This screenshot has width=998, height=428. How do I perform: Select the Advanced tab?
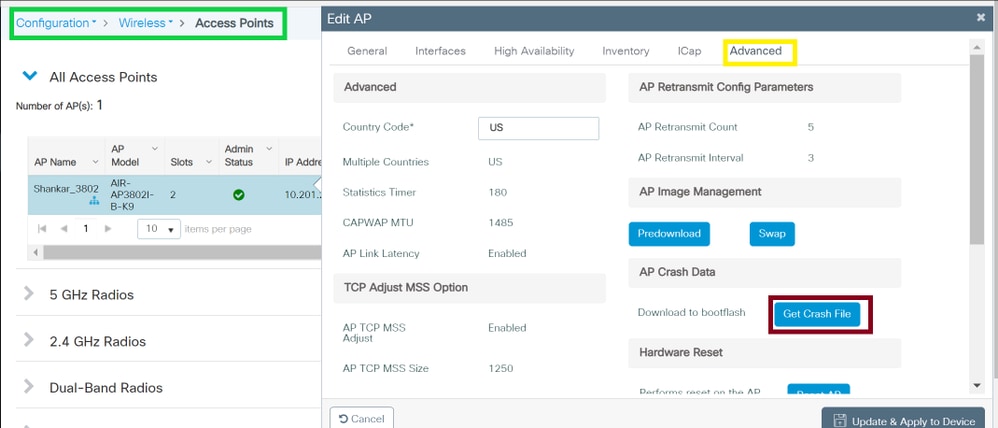756,51
